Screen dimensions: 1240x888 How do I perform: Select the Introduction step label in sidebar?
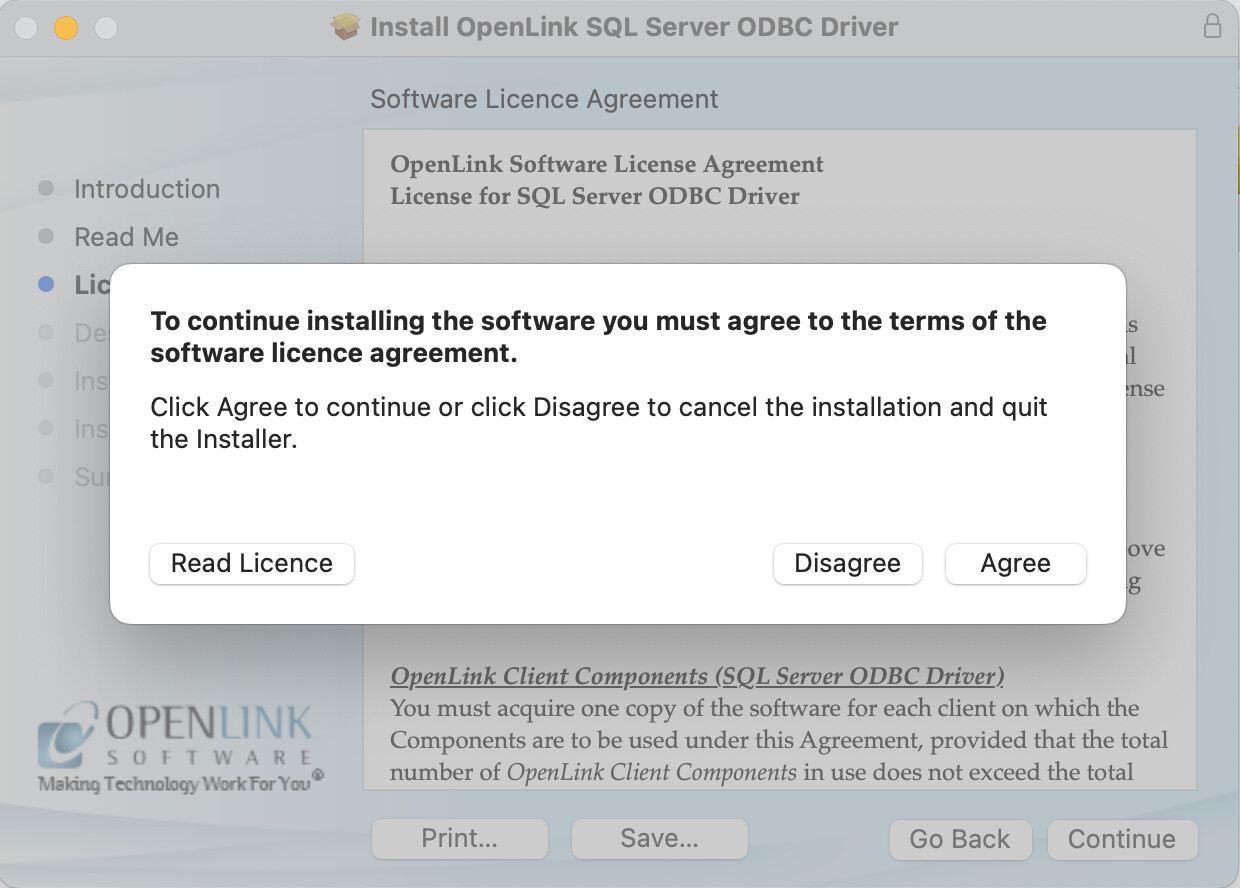pyautogui.click(x=147, y=189)
